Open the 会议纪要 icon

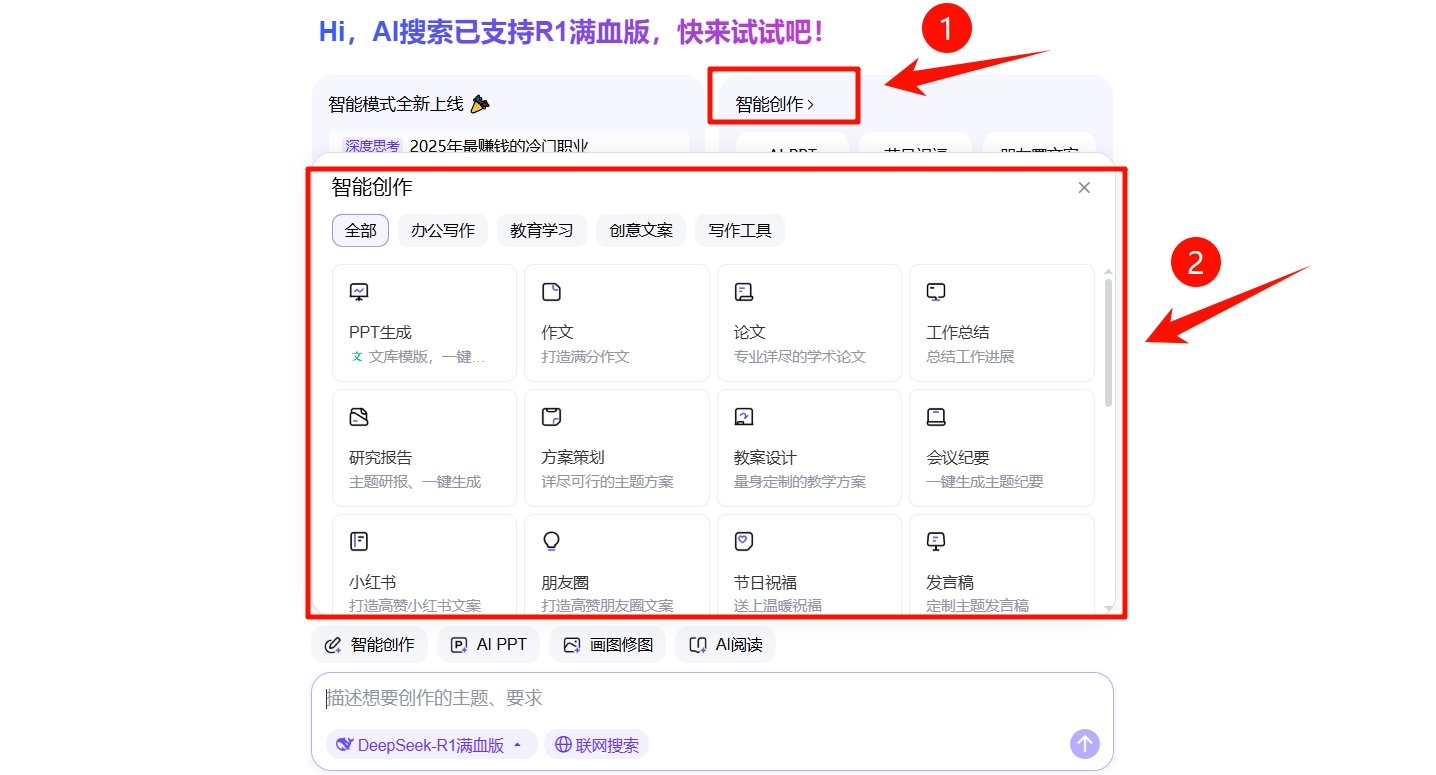[936, 417]
